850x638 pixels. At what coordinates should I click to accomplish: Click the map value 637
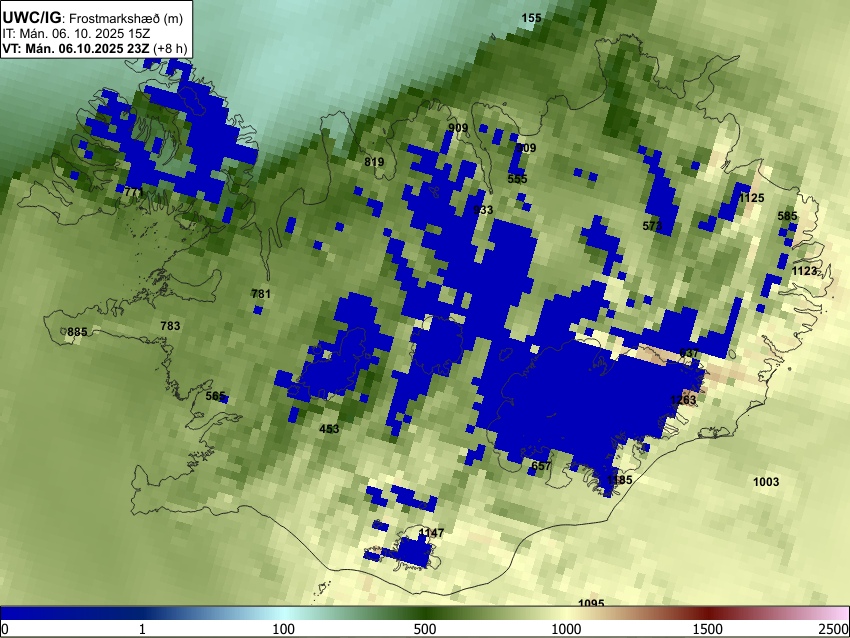click(688, 353)
